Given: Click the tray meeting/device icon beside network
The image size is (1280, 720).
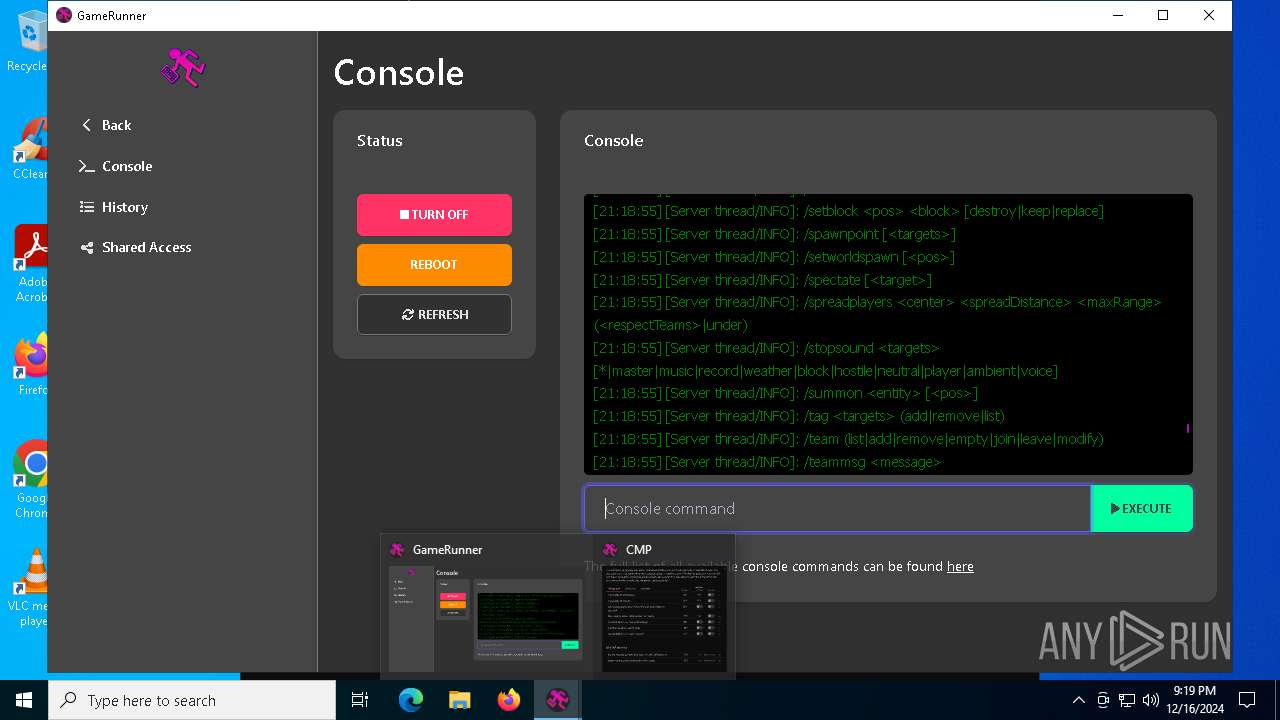Looking at the screenshot, I should (1103, 700).
